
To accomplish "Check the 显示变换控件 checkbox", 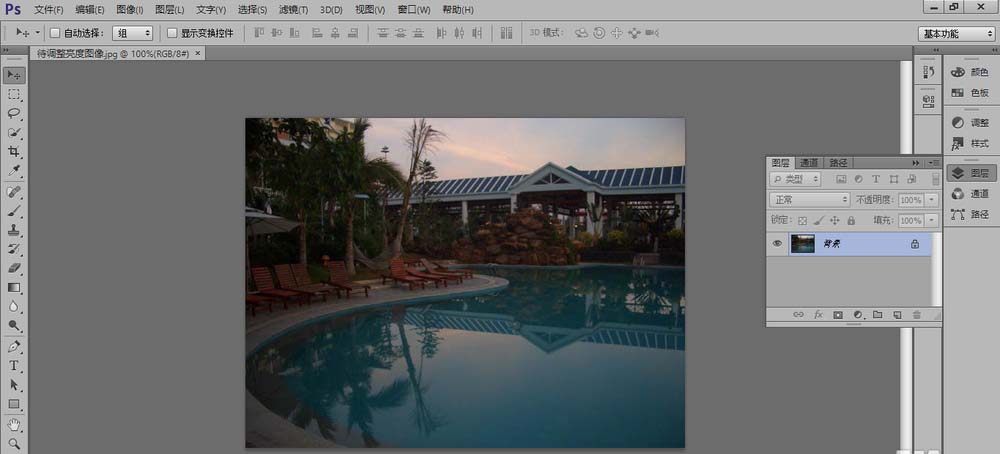I will (x=172, y=33).
